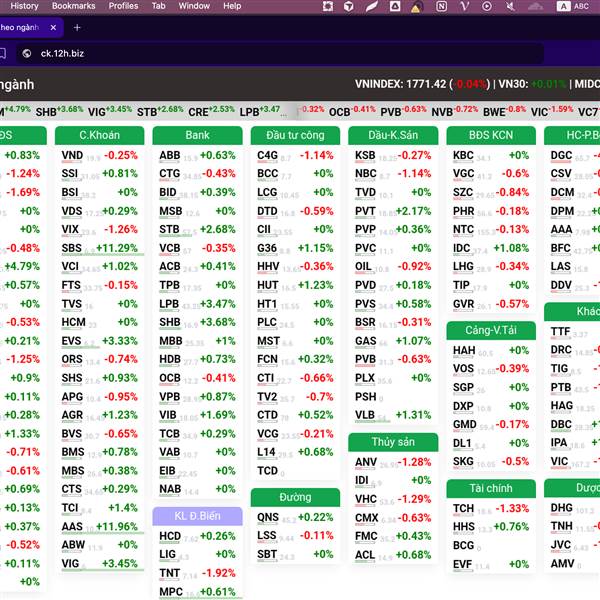600x600 pixels.
Task: Click VNINDEX 1771.42 in the header
Action: (x=400, y=84)
